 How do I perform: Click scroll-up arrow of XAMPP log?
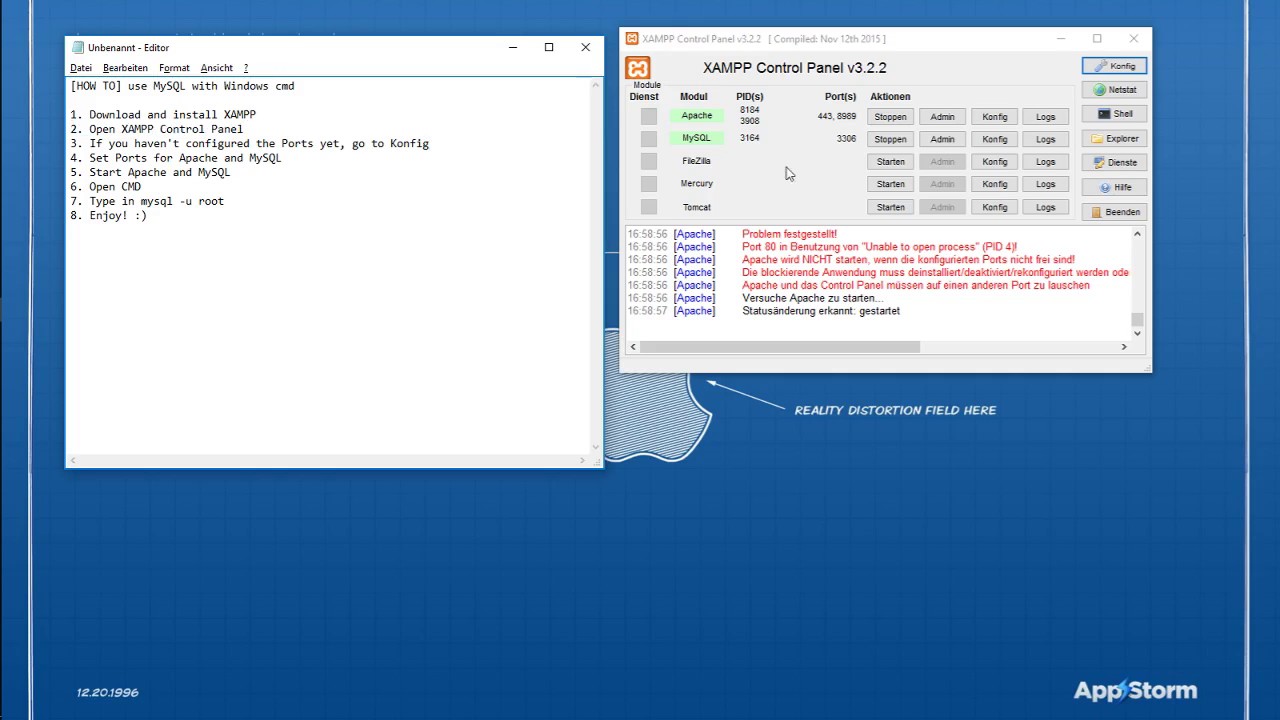(1137, 234)
